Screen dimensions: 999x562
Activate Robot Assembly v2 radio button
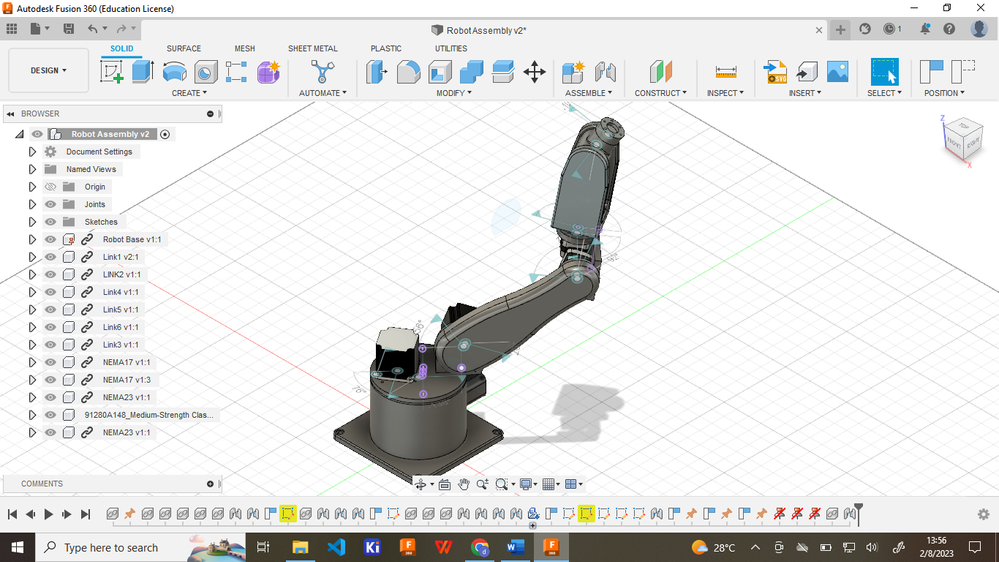(165, 134)
